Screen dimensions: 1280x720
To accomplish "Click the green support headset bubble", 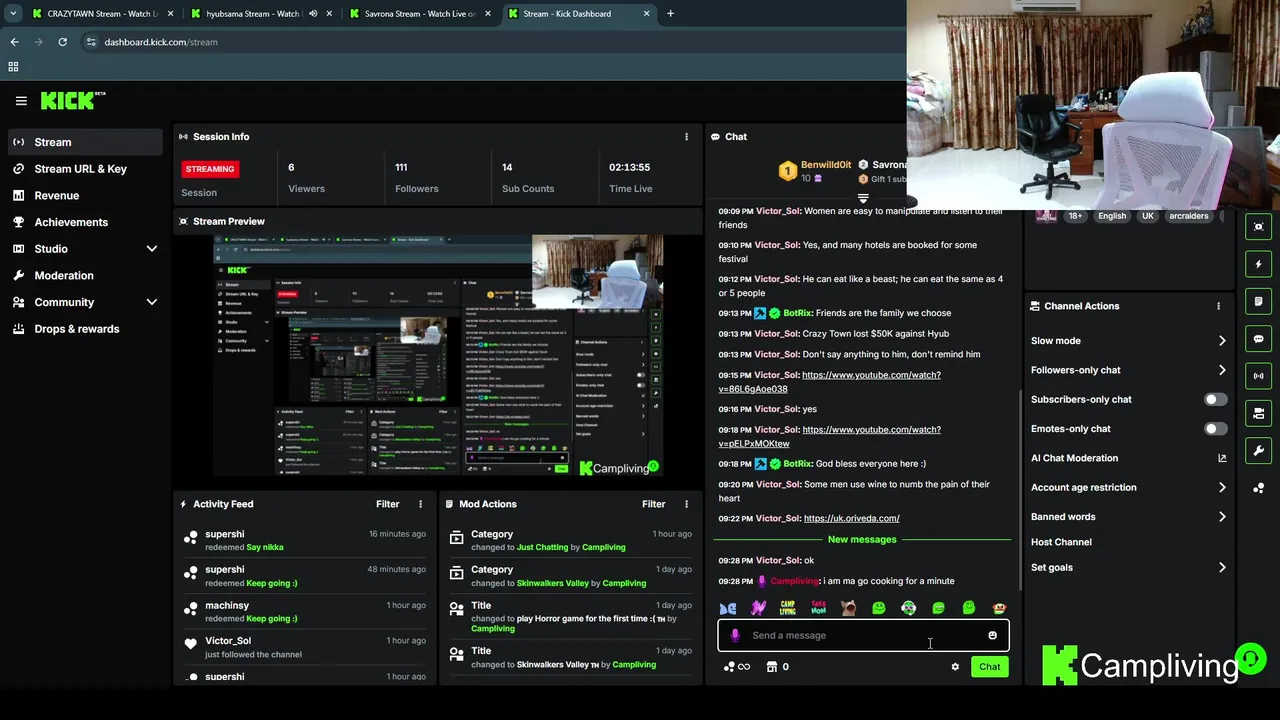I will coord(1250,659).
